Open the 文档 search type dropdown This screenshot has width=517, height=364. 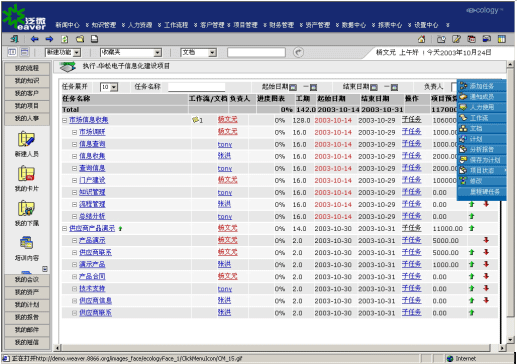coord(199,52)
